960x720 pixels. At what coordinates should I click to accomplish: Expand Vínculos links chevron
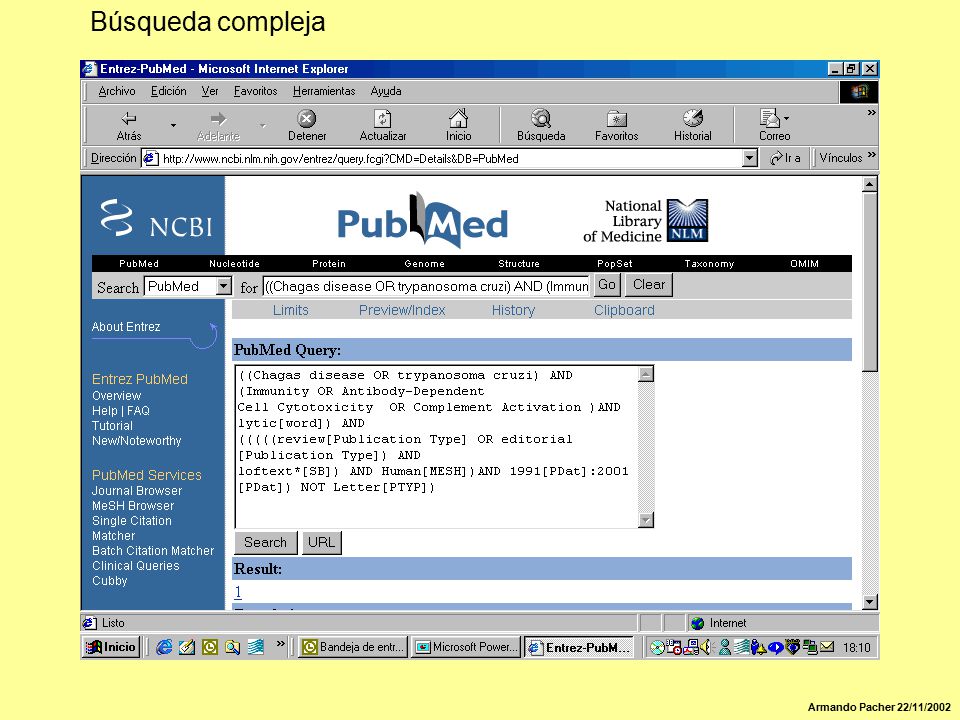click(872, 155)
